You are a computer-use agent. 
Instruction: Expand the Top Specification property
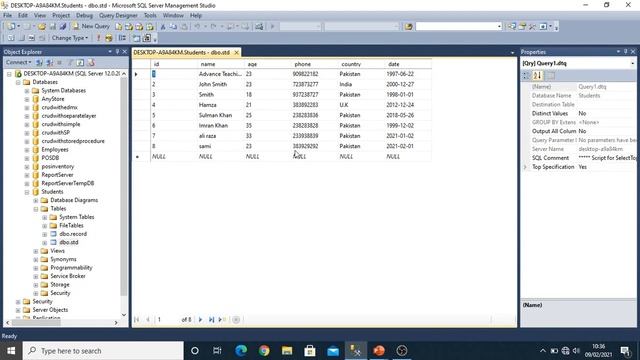525,167
